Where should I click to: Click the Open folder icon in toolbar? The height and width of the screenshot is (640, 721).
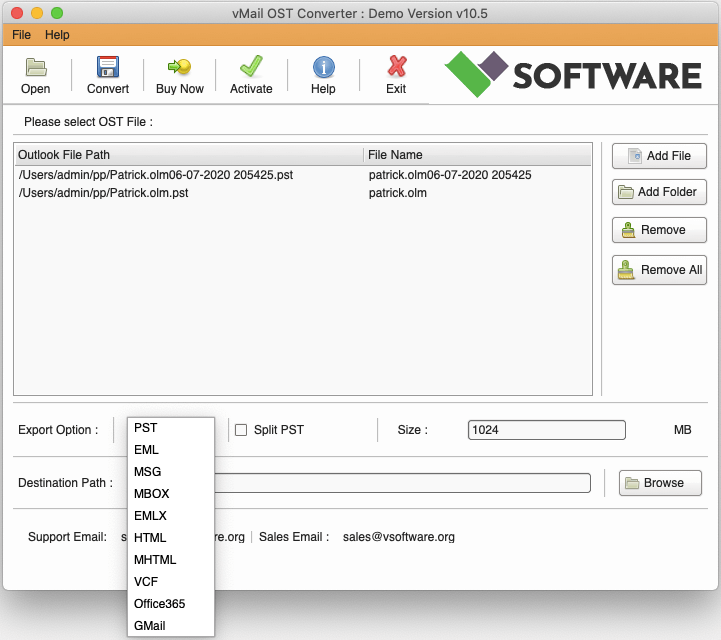(36, 68)
